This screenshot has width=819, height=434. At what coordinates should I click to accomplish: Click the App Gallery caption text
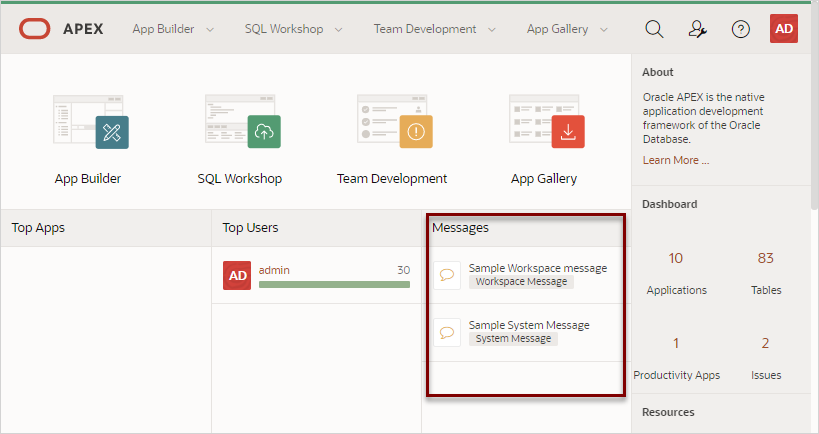544,179
